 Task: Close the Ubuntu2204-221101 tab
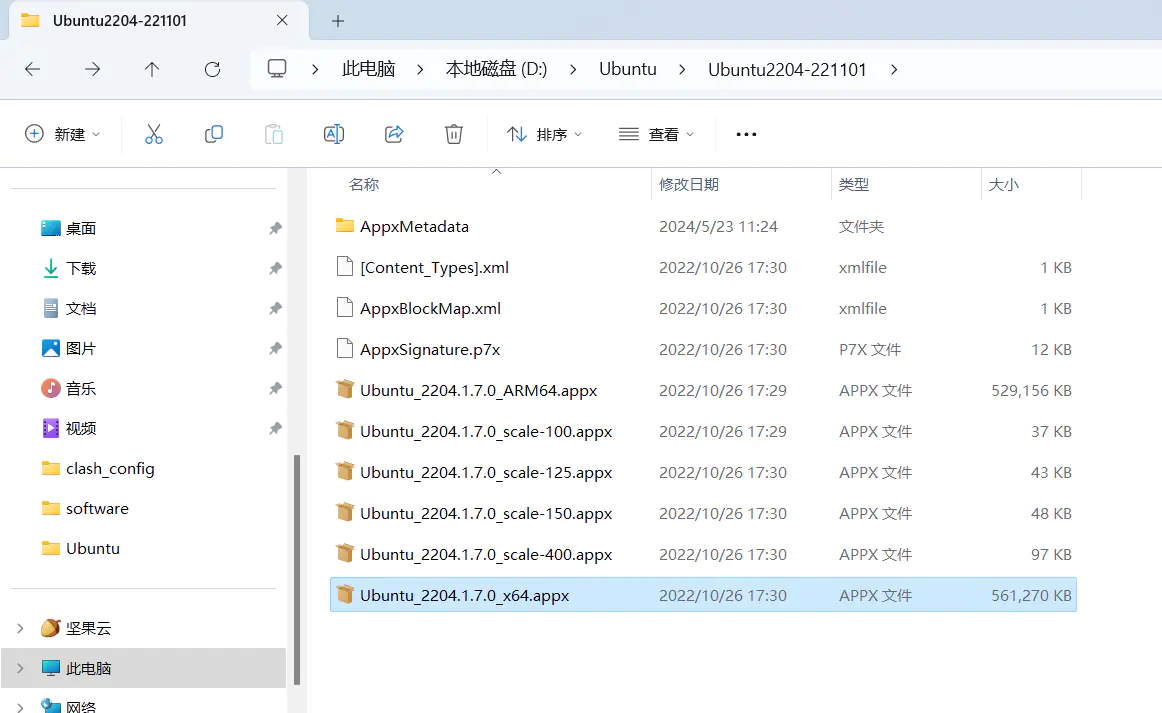[x=282, y=21]
